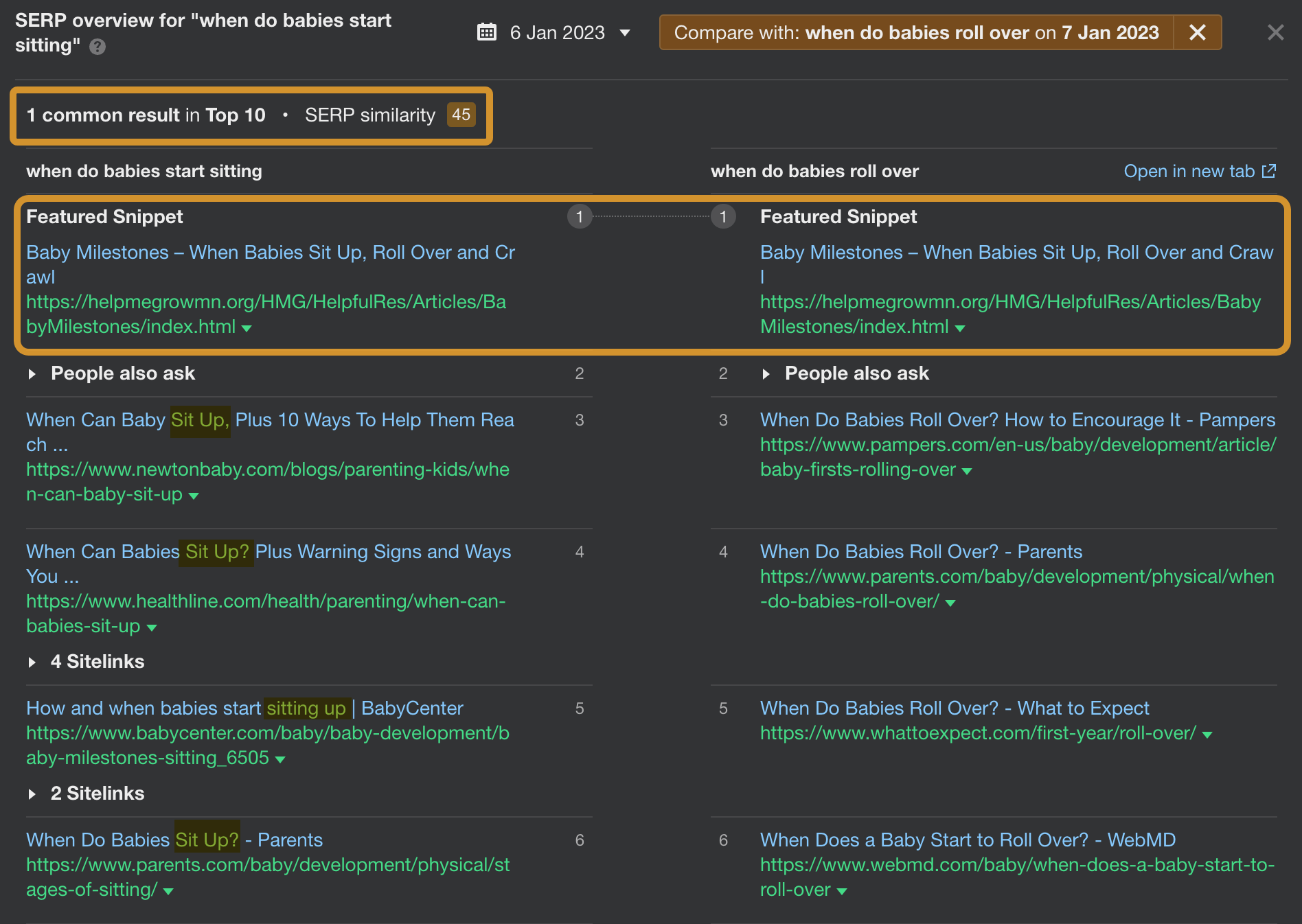Click the external link icon by Open in new tab
Screen dimensions: 1302x924
coord(1268,172)
